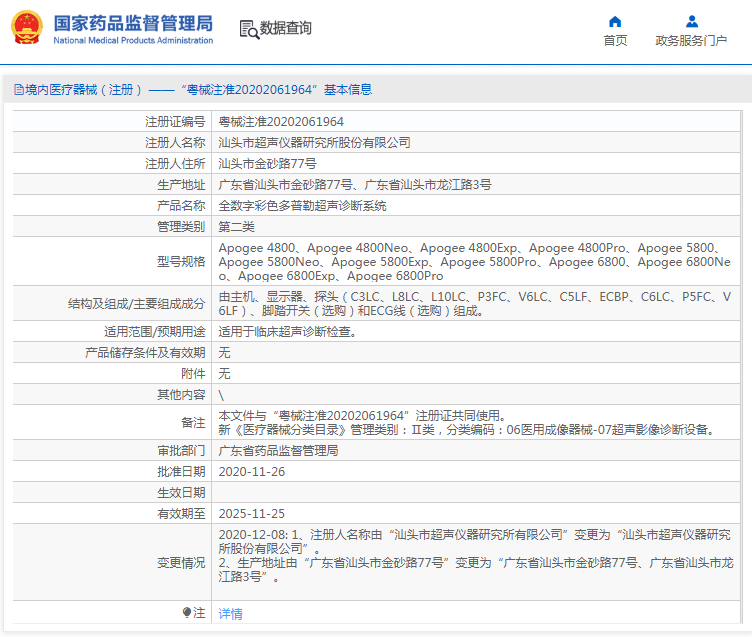Select the 管理类别 label
The width and height of the screenshot is (752, 637).
click(181, 227)
